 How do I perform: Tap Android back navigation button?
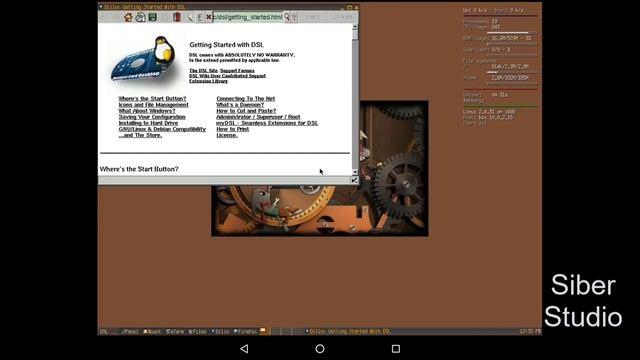tap(244, 349)
